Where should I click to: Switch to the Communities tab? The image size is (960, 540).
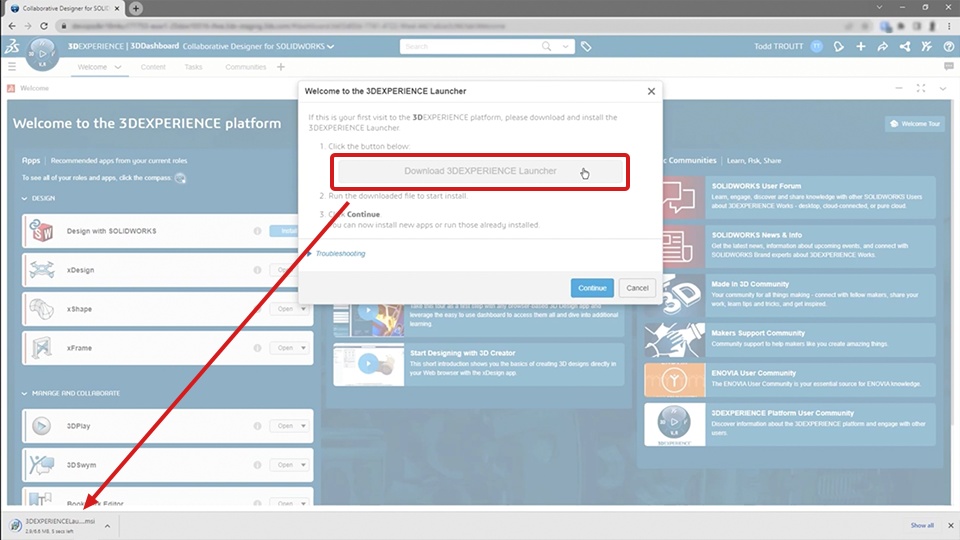(246, 67)
